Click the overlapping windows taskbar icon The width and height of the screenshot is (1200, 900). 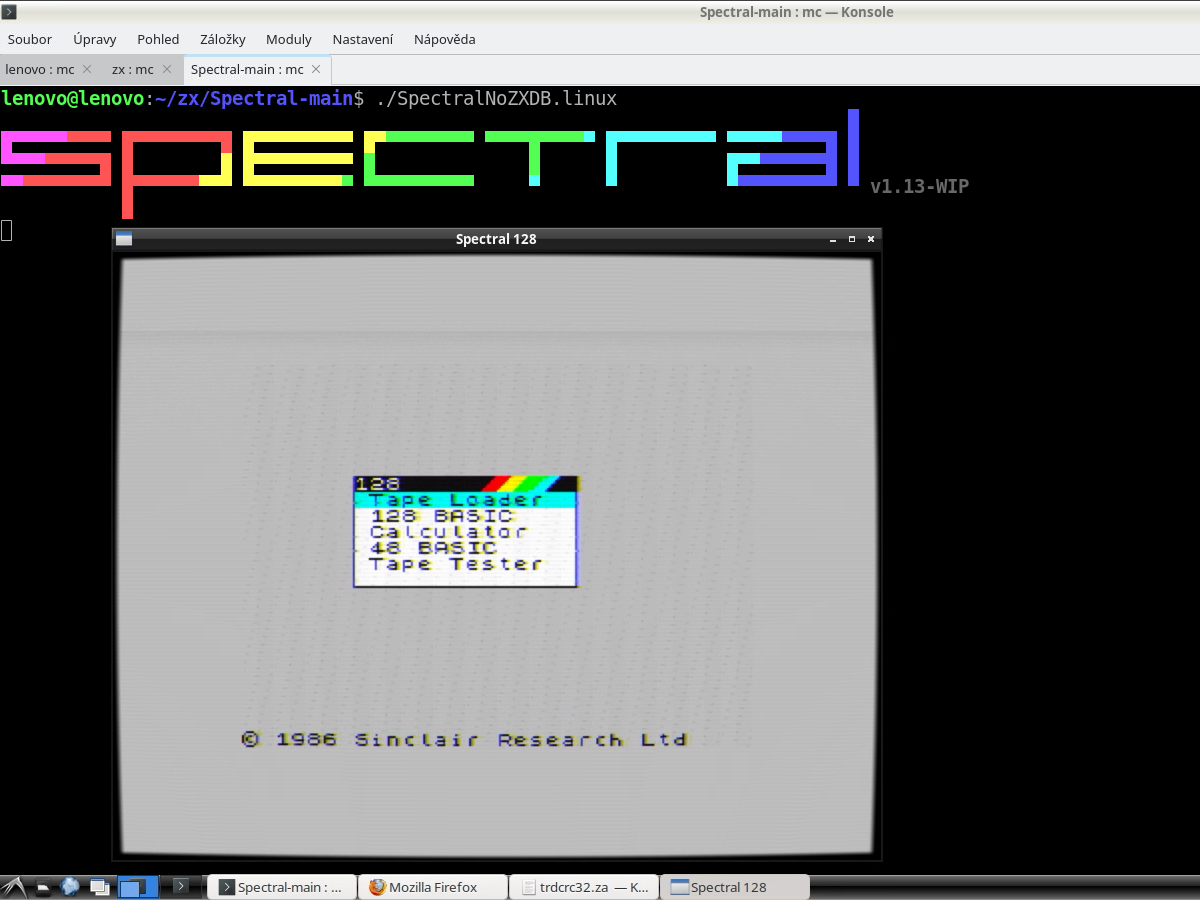pos(99,887)
